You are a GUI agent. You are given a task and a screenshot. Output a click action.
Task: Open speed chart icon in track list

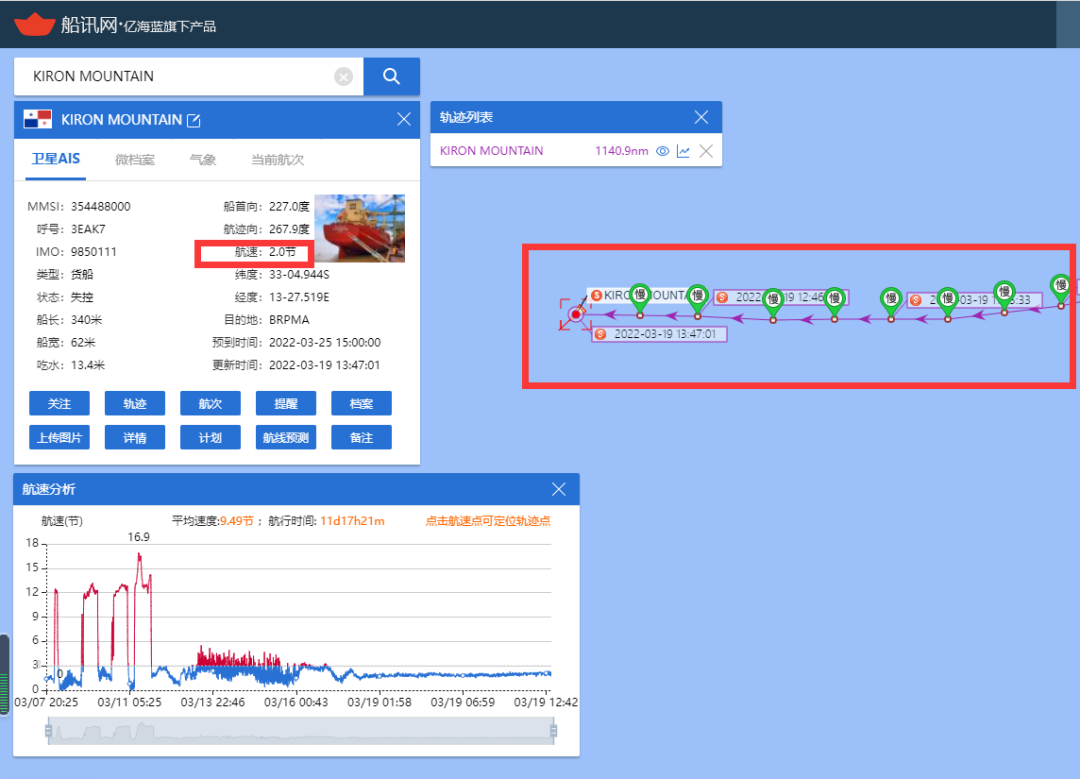tap(683, 151)
